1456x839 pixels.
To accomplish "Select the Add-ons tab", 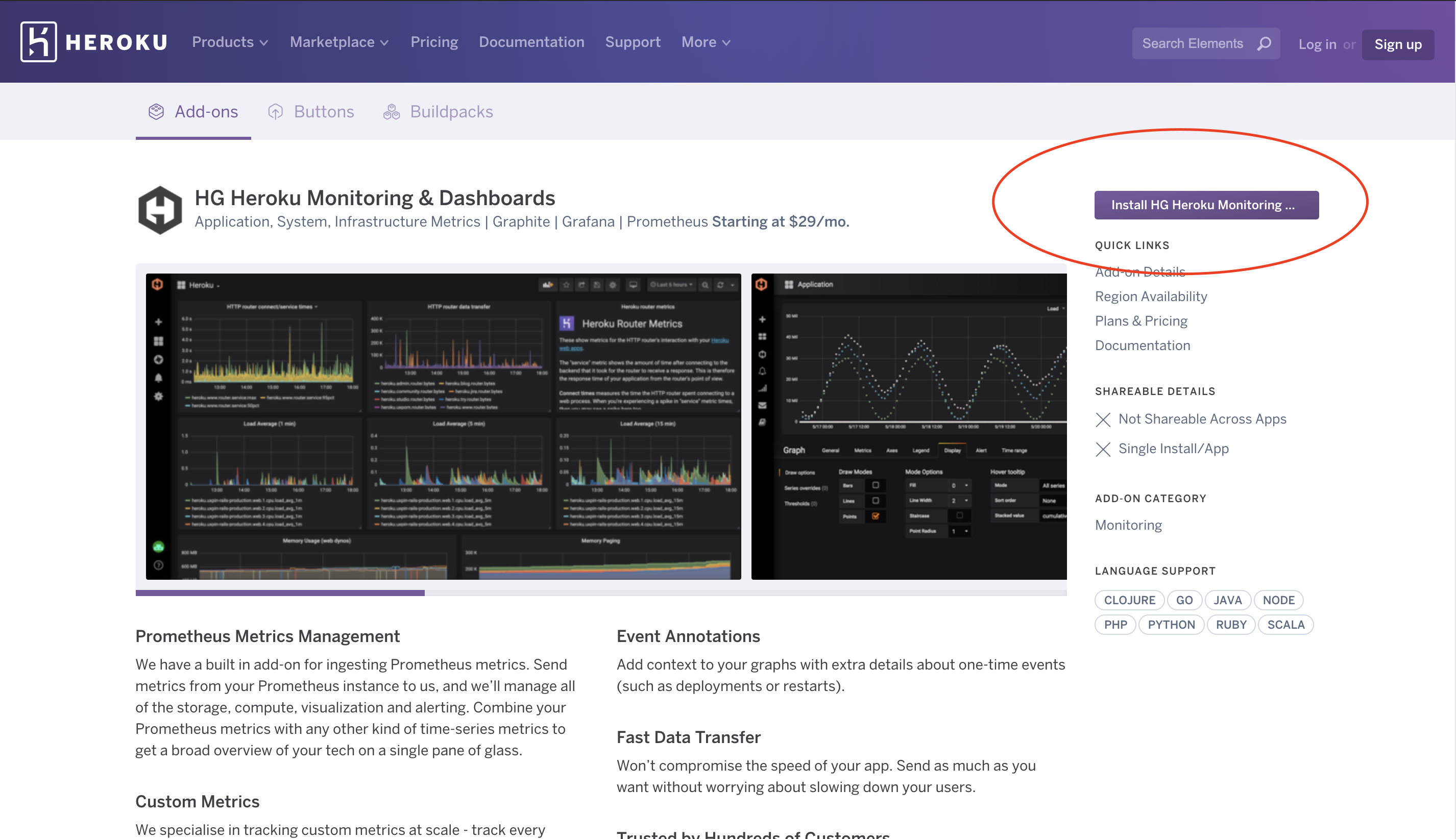I will (x=193, y=112).
